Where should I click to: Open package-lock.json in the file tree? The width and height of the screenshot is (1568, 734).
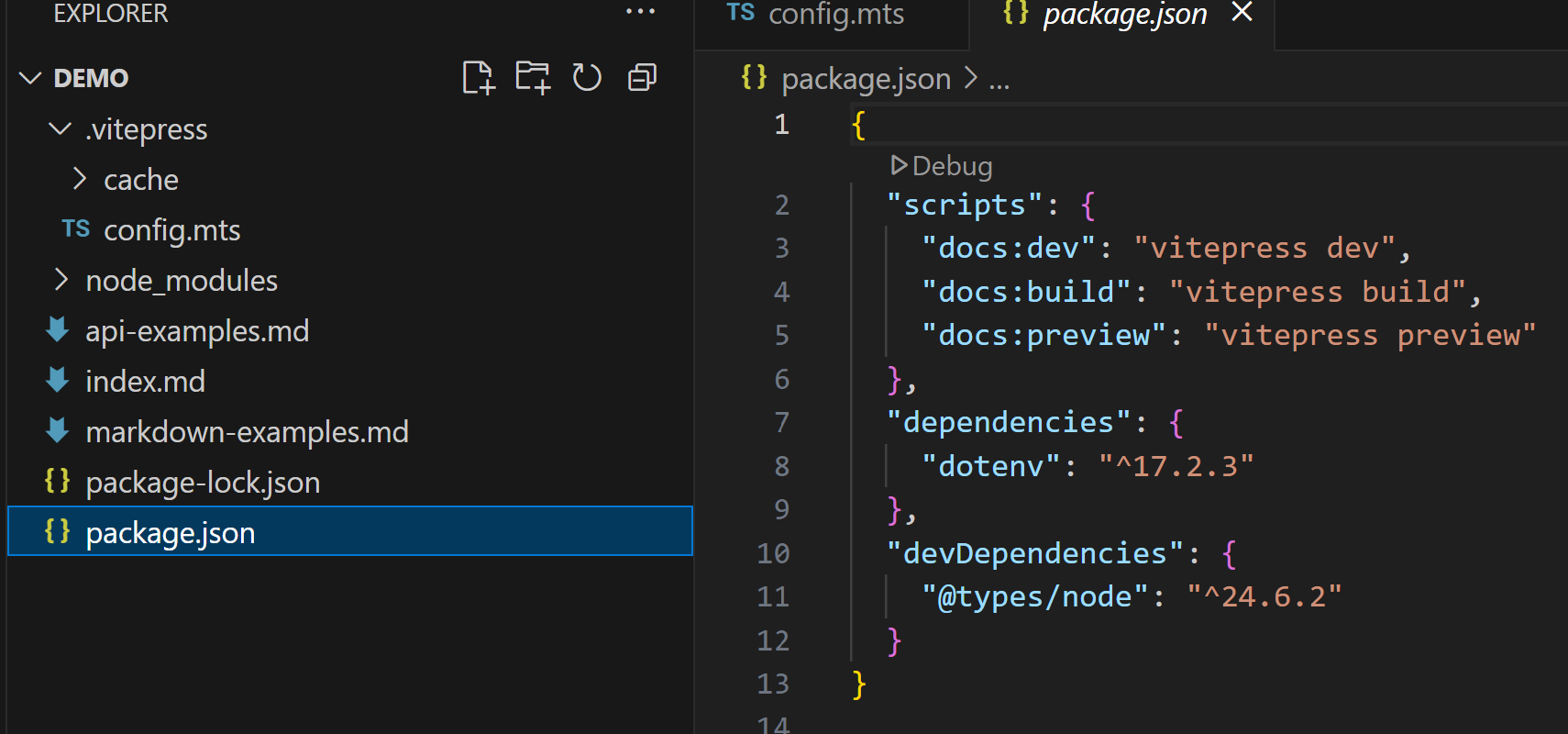203,483
